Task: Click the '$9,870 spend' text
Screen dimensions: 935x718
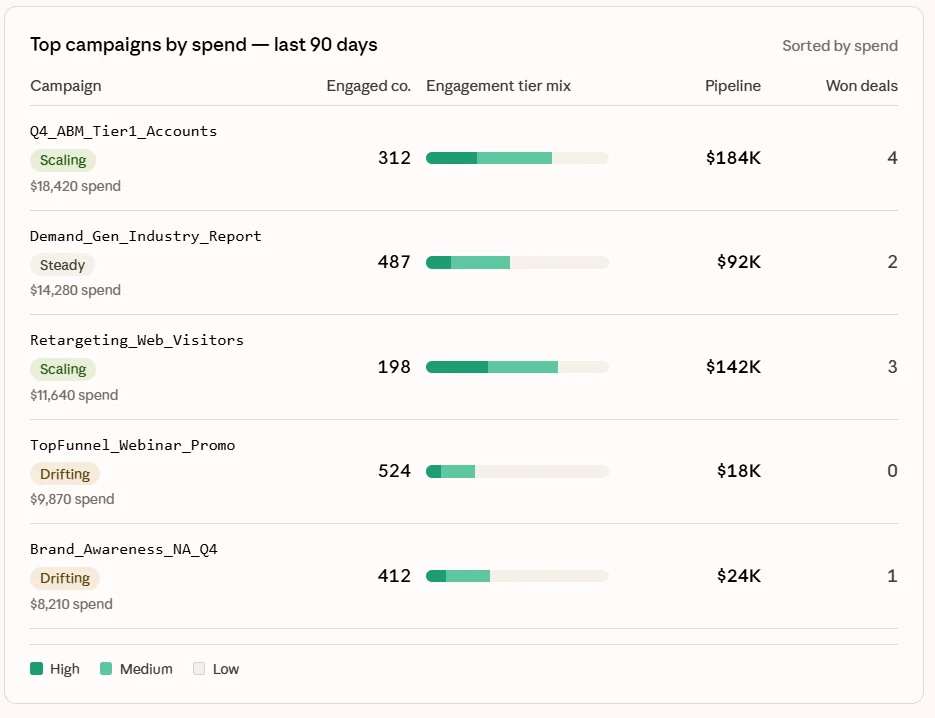Action: [x=72, y=499]
